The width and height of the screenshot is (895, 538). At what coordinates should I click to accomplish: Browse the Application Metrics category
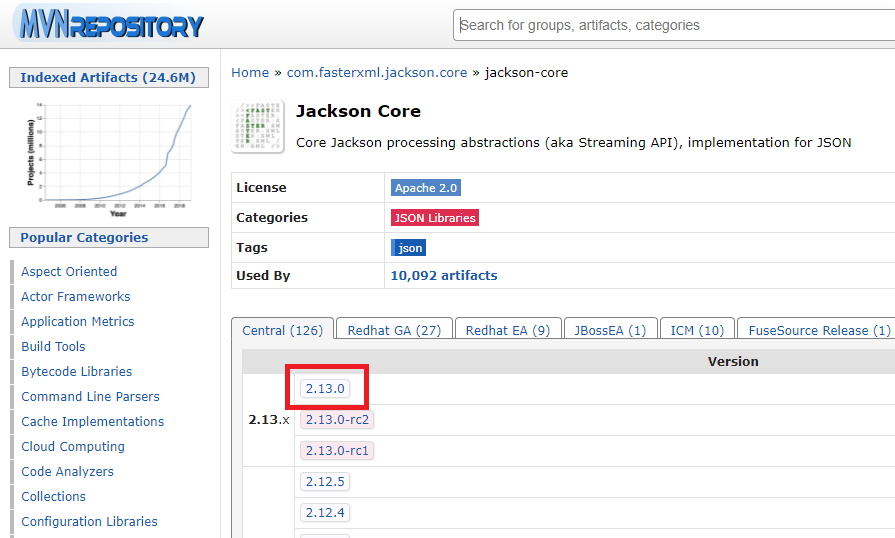[78, 322]
